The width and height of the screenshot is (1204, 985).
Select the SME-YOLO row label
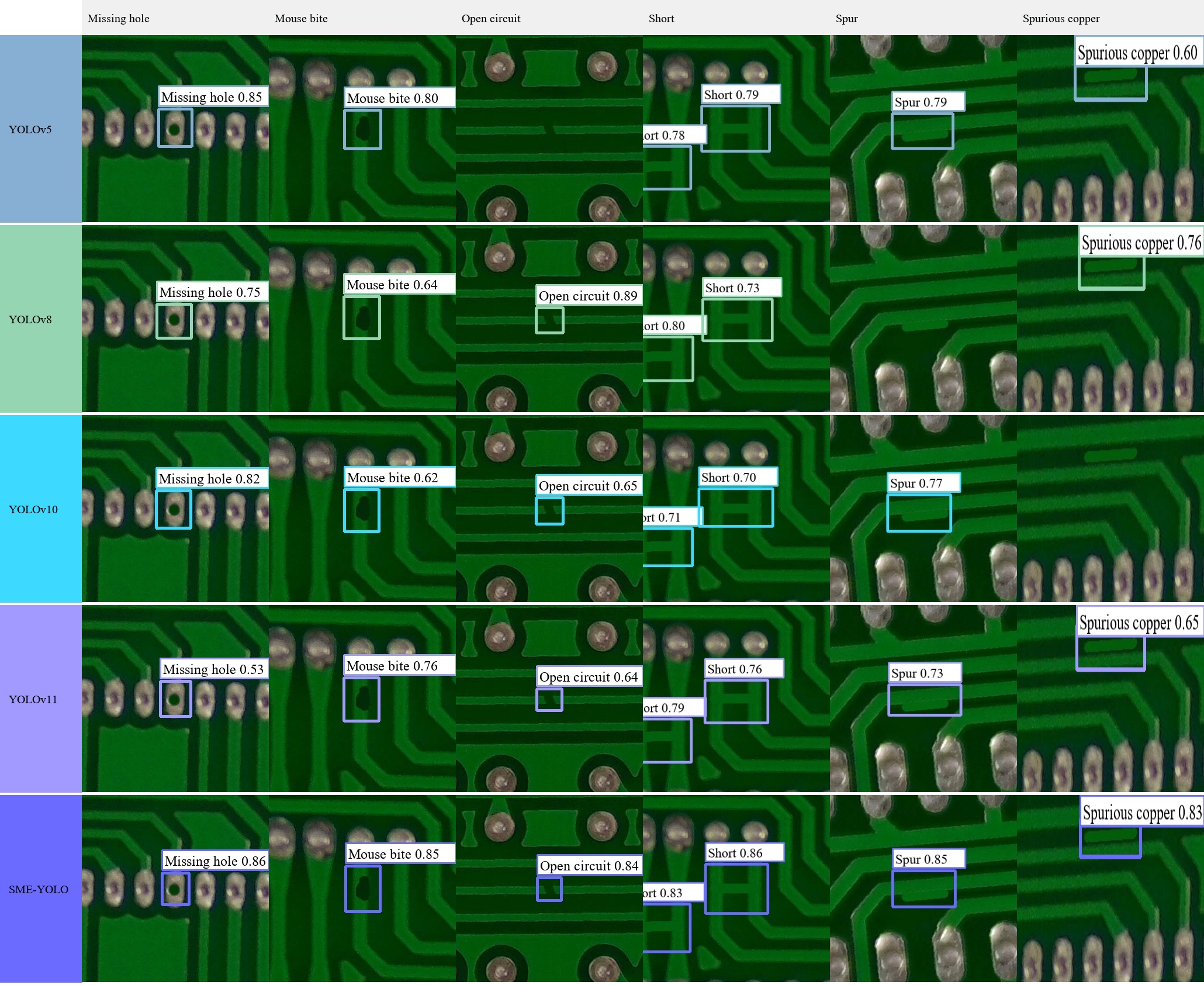click(x=39, y=889)
